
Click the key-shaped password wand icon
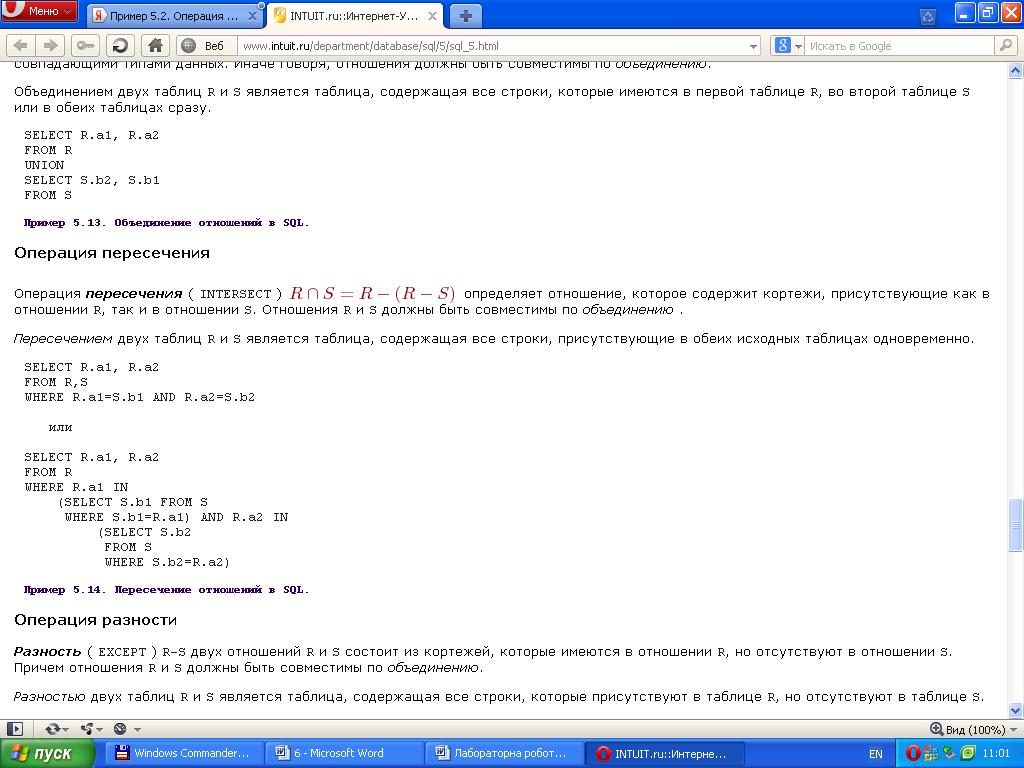point(85,45)
